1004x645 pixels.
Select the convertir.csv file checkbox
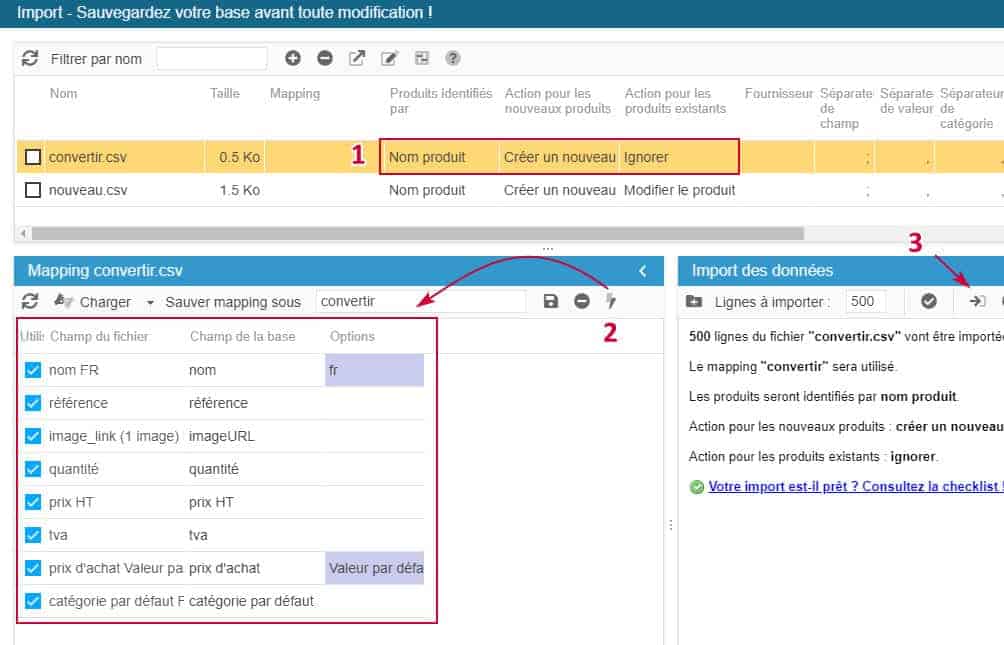(x=33, y=157)
